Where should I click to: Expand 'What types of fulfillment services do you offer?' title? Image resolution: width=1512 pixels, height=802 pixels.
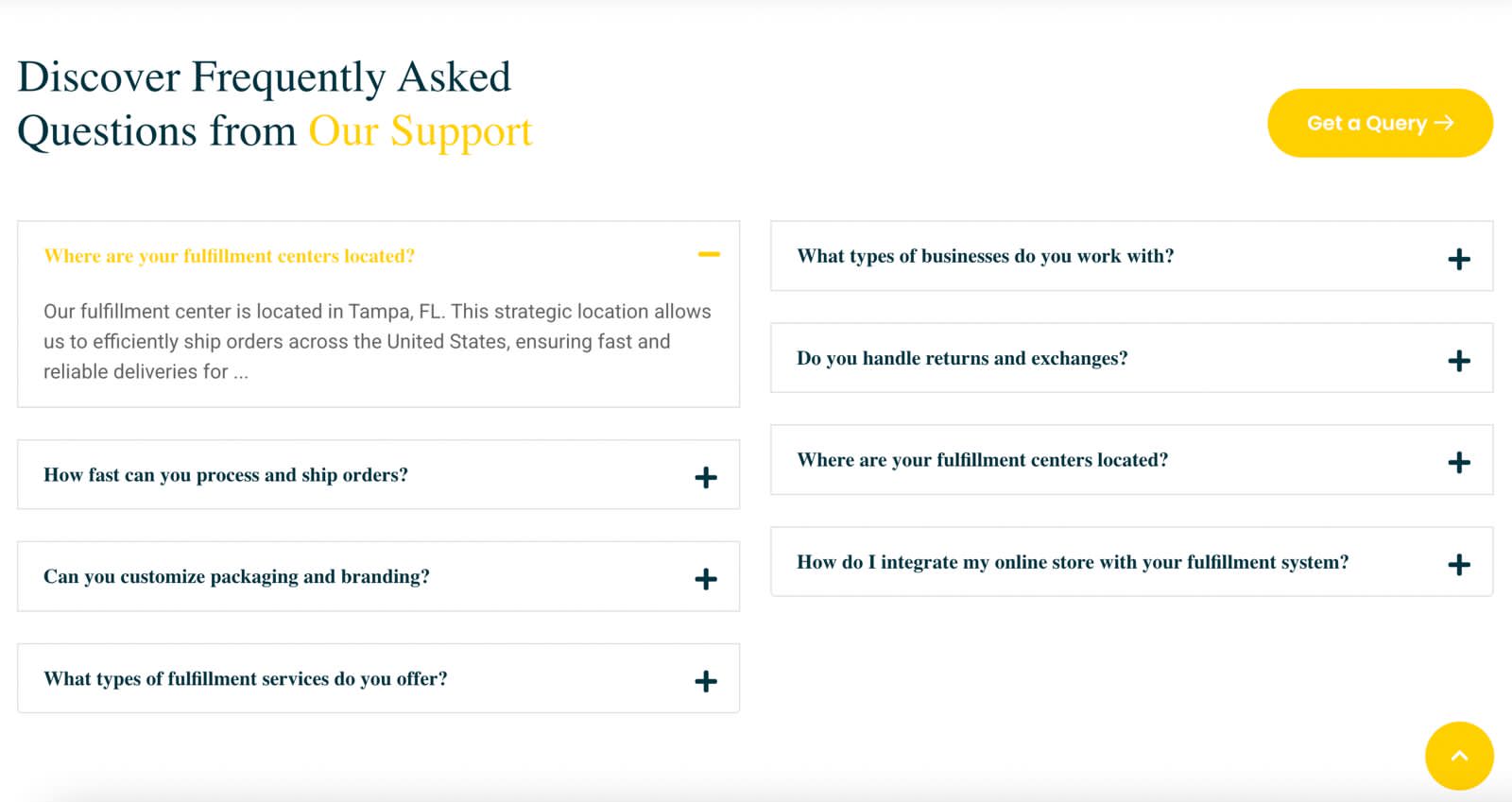(x=246, y=679)
